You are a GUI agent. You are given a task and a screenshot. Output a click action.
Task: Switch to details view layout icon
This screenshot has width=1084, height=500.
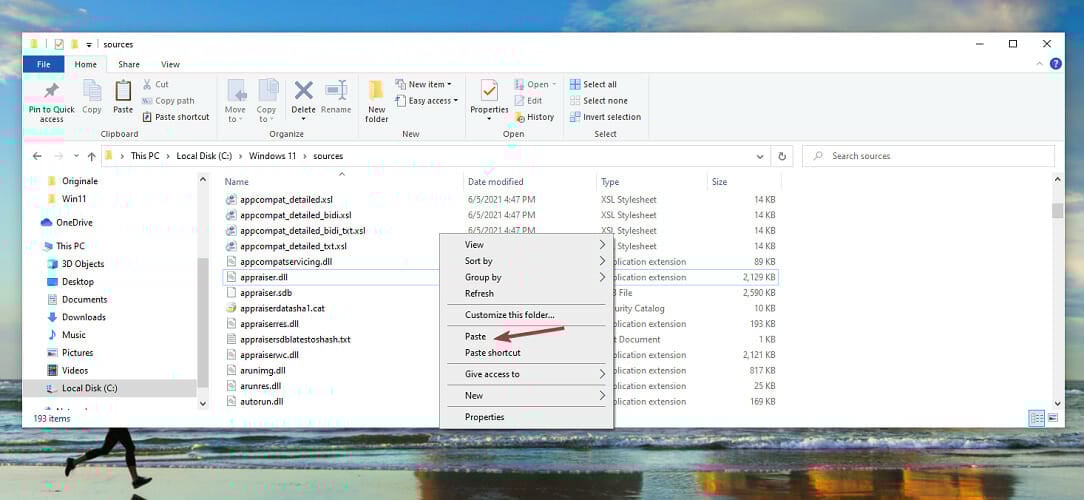coord(1036,418)
